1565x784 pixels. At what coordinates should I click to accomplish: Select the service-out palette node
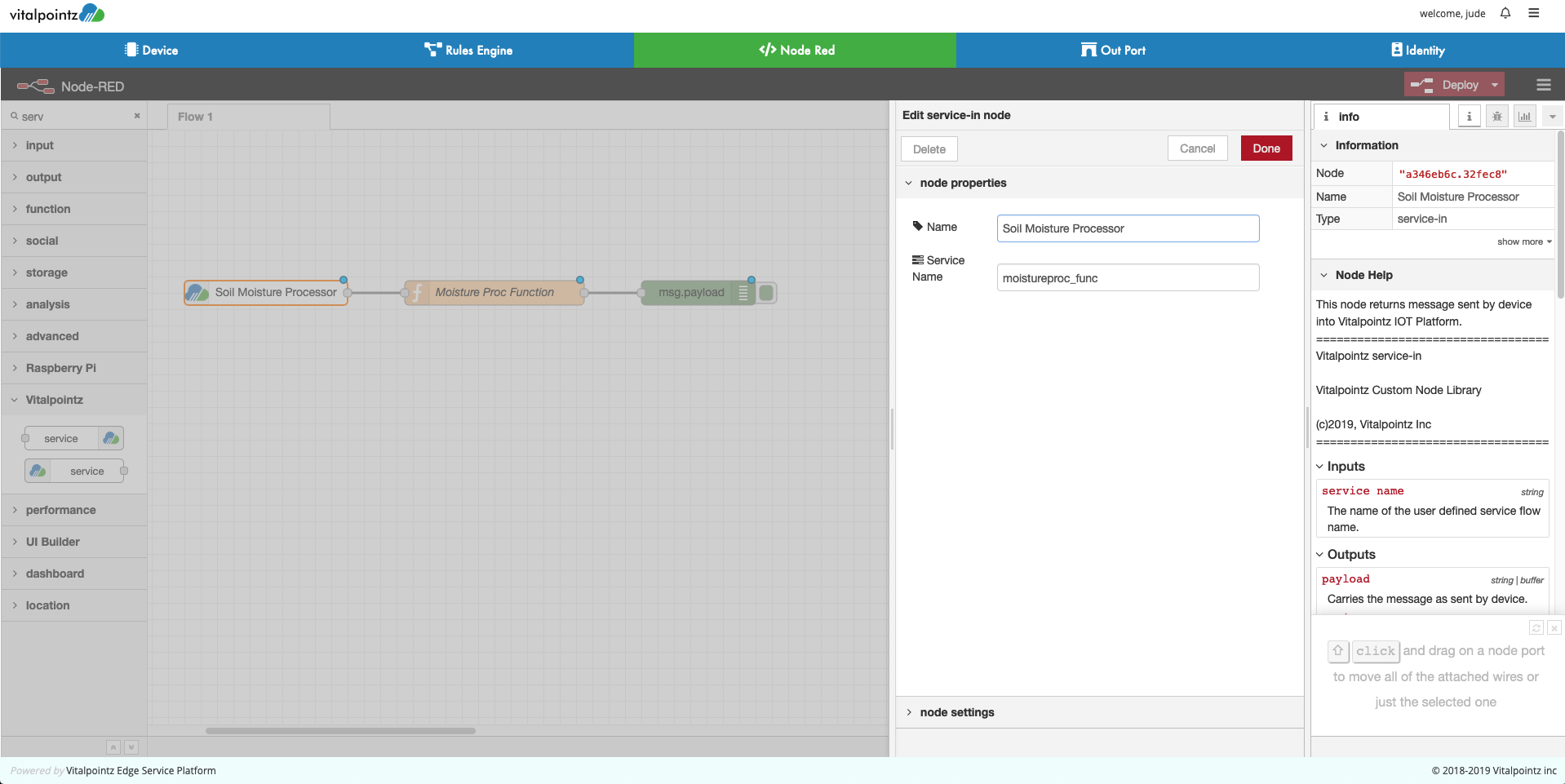74,438
